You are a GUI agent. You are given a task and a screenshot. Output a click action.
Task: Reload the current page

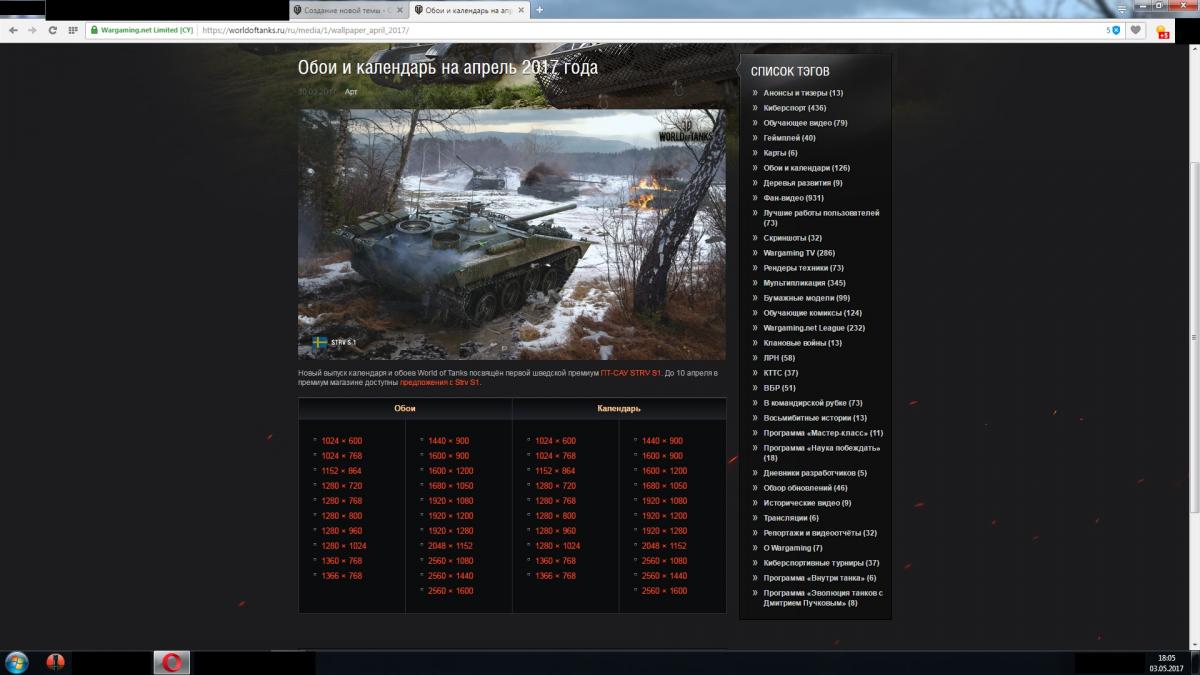point(52,30)
